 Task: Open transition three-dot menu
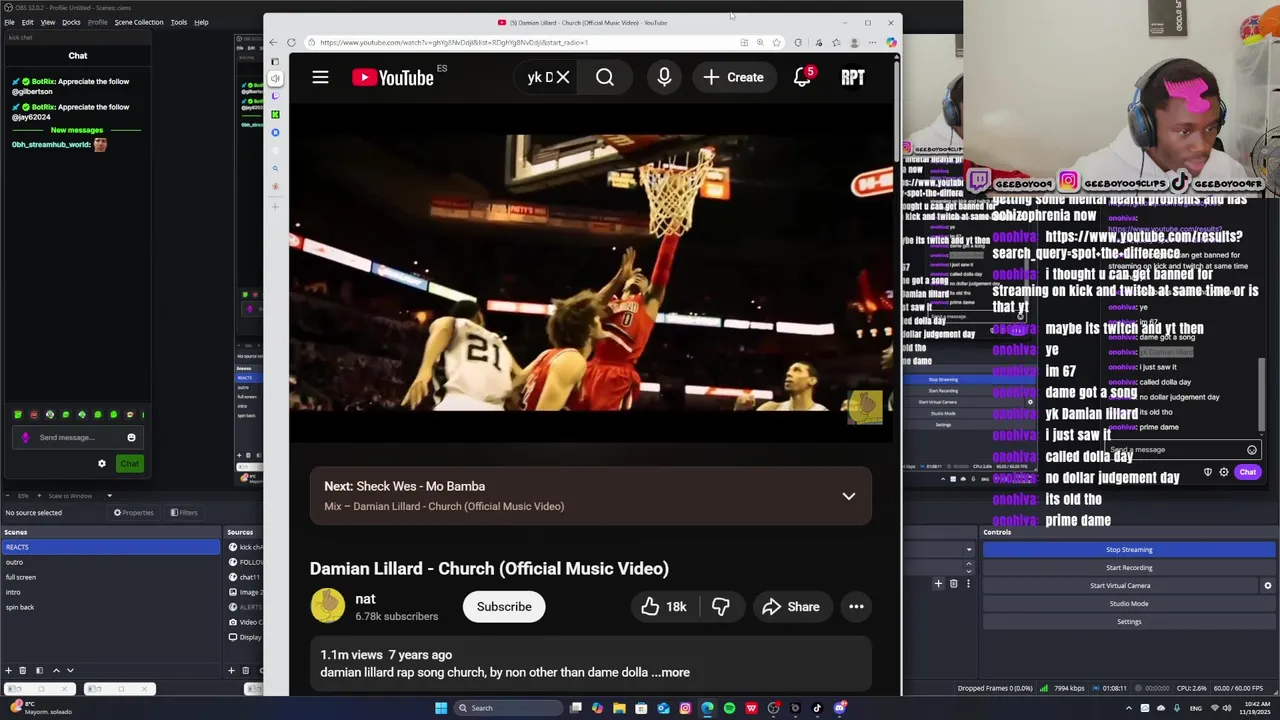coord(968,584)
